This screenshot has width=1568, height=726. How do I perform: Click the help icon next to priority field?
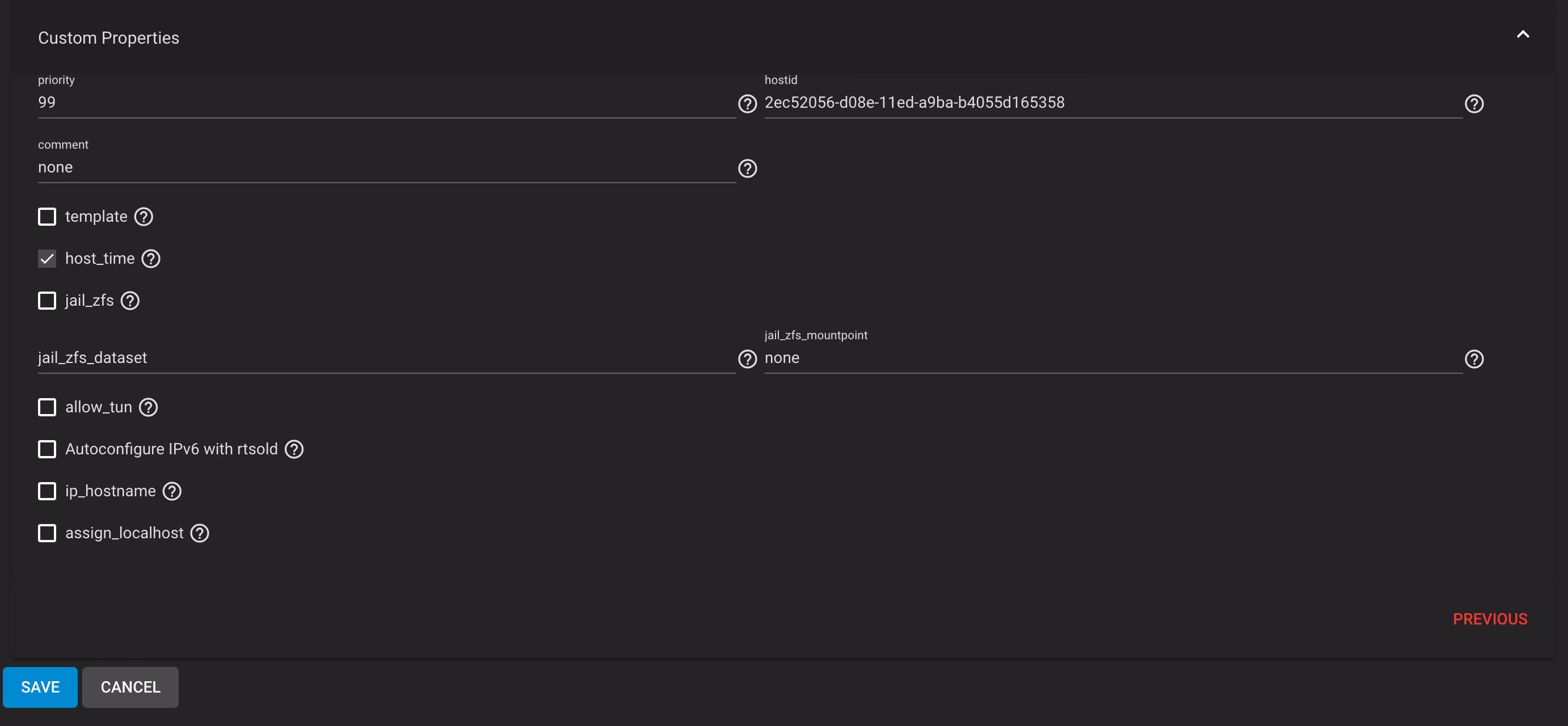(x=747, y=104)
